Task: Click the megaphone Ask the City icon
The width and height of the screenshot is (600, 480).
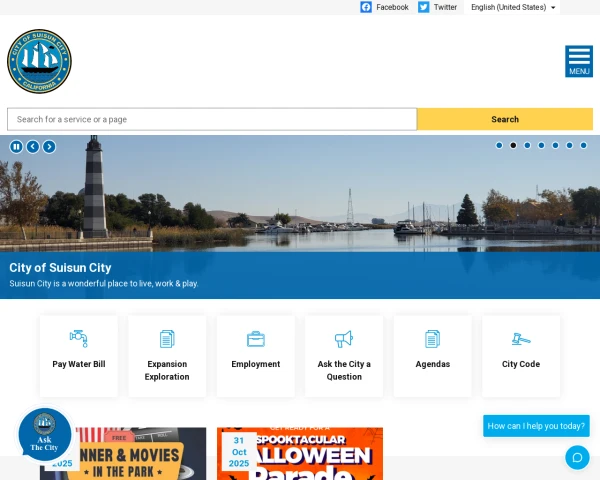Action: click(344, 339)
